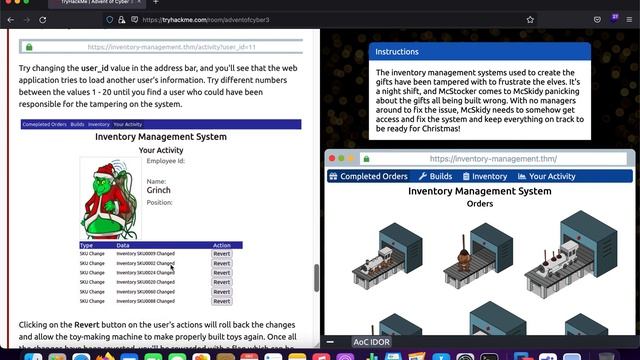Click Revert for Inventory SKU0002 Changed

click(222, 263)
